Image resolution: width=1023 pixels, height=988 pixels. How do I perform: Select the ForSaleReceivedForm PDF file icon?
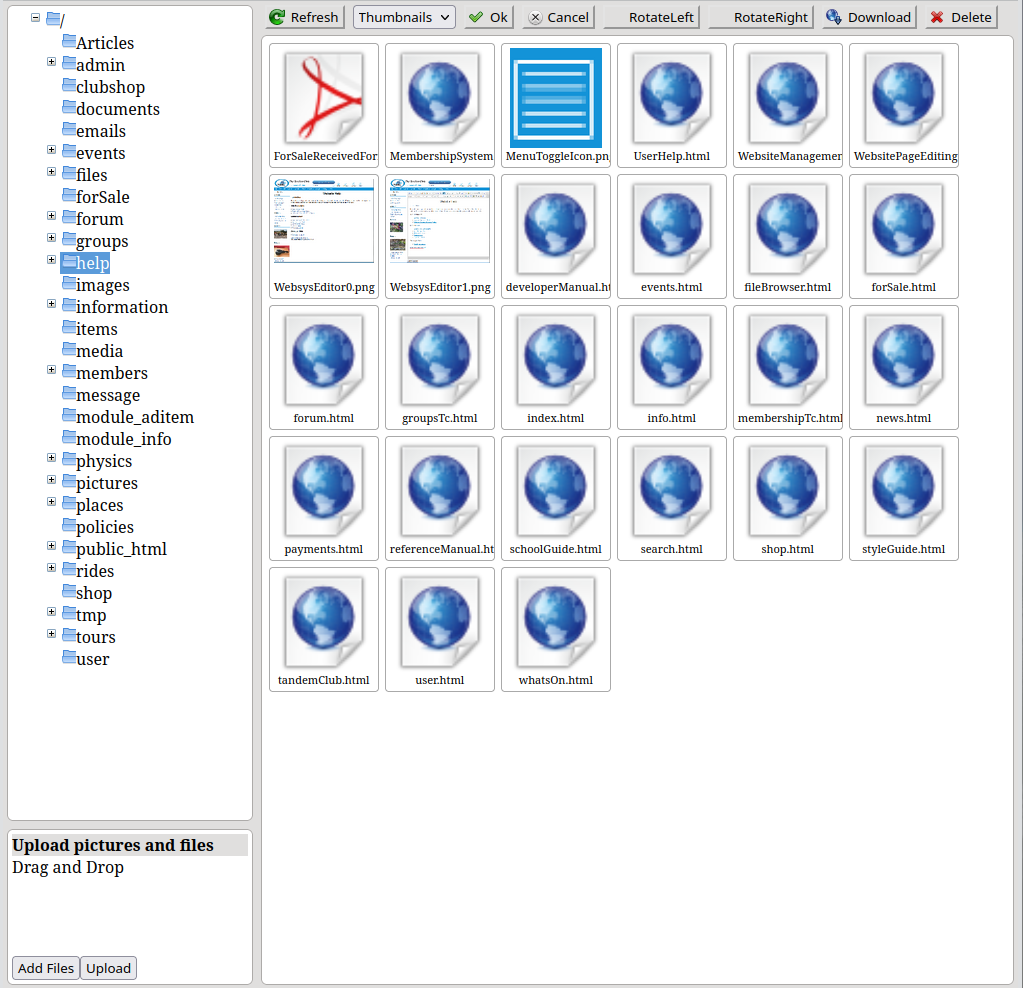tap(324, 98)
